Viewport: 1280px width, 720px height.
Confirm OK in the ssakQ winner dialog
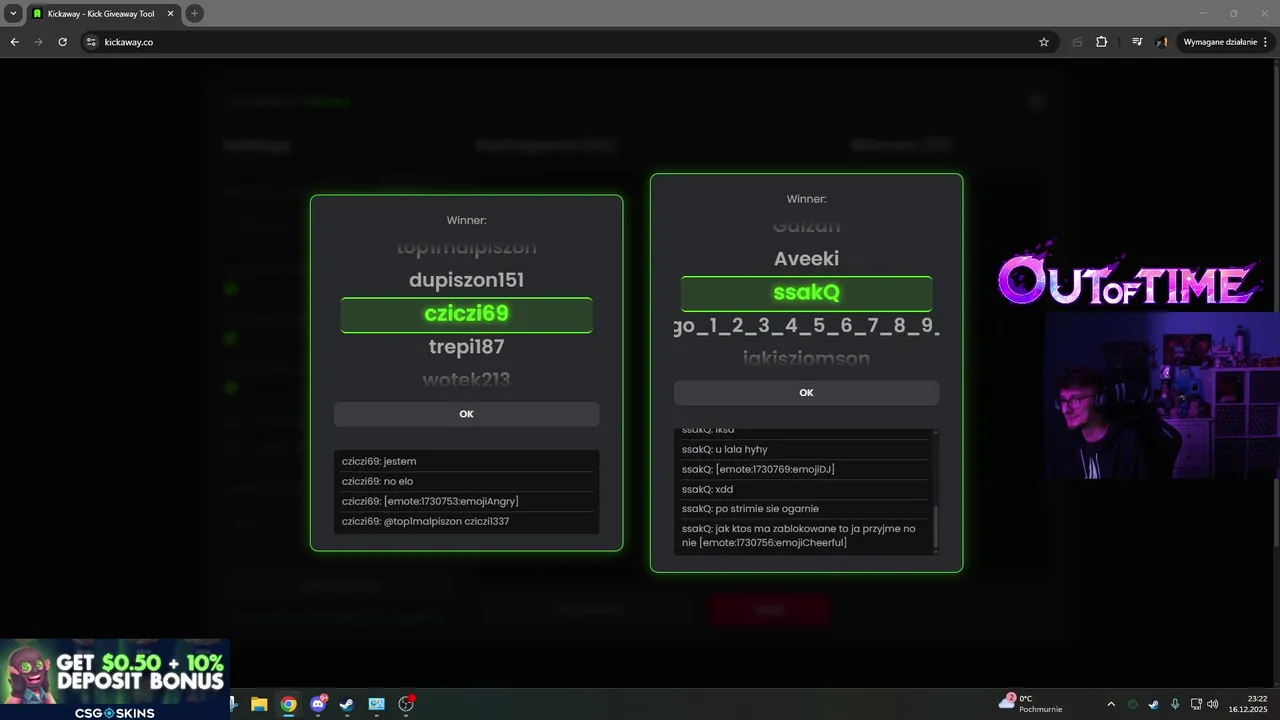(806, 393)
